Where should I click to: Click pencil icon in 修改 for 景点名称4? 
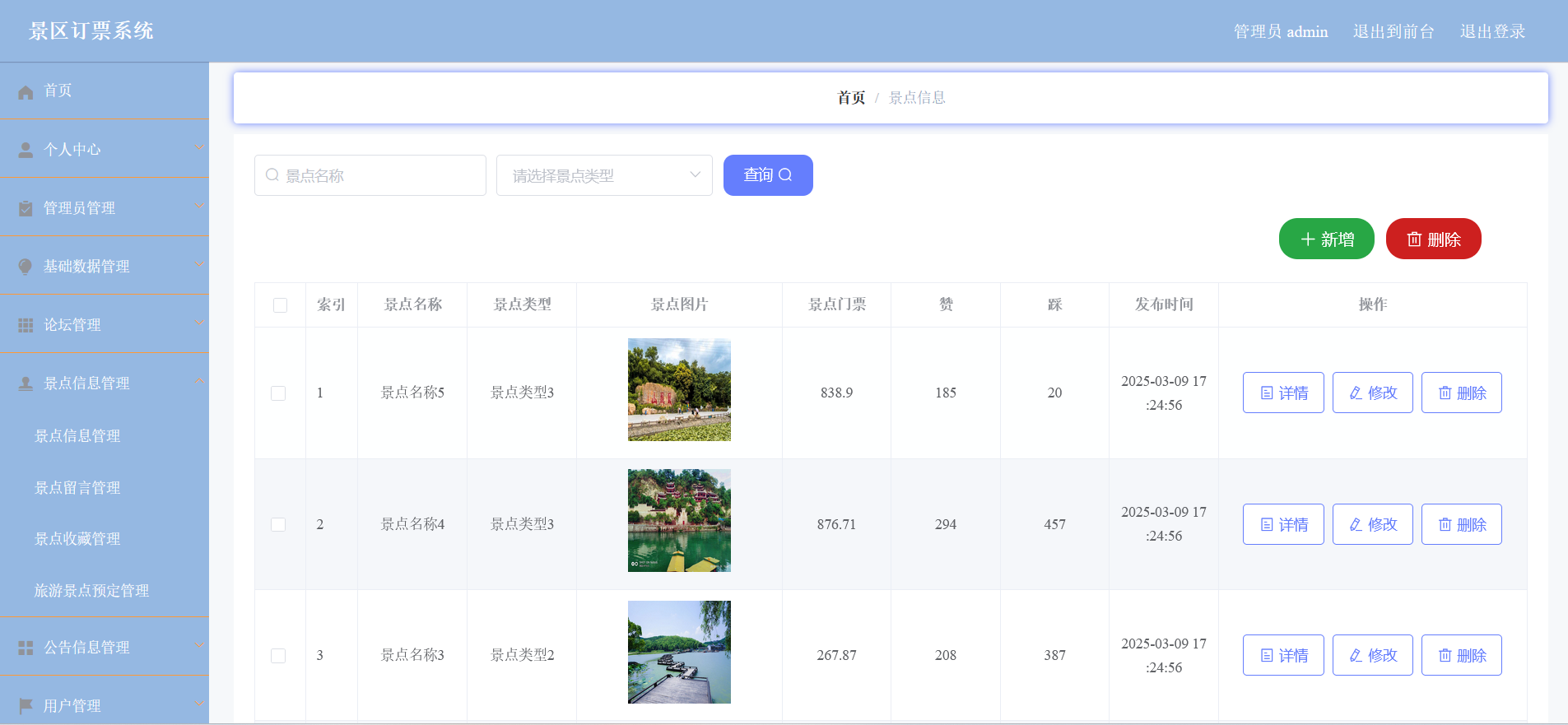tap(1356, 524)
